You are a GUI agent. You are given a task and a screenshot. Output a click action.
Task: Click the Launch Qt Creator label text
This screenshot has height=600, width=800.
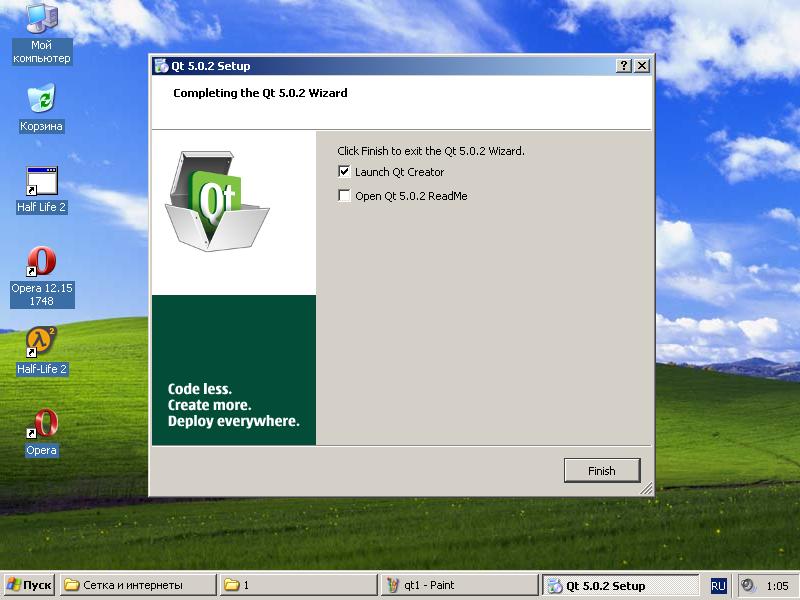399,172
